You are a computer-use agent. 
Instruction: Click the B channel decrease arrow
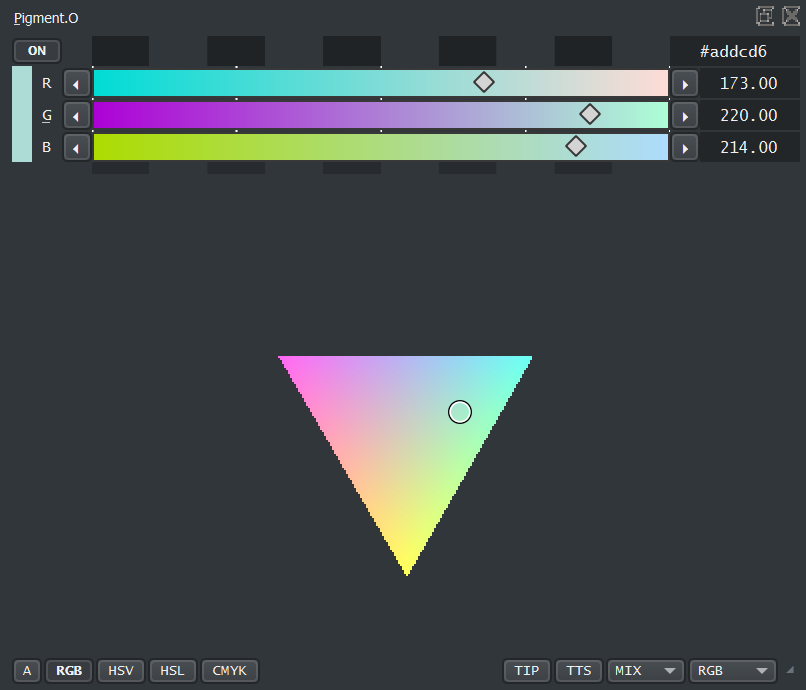click(x=77, y=148)
